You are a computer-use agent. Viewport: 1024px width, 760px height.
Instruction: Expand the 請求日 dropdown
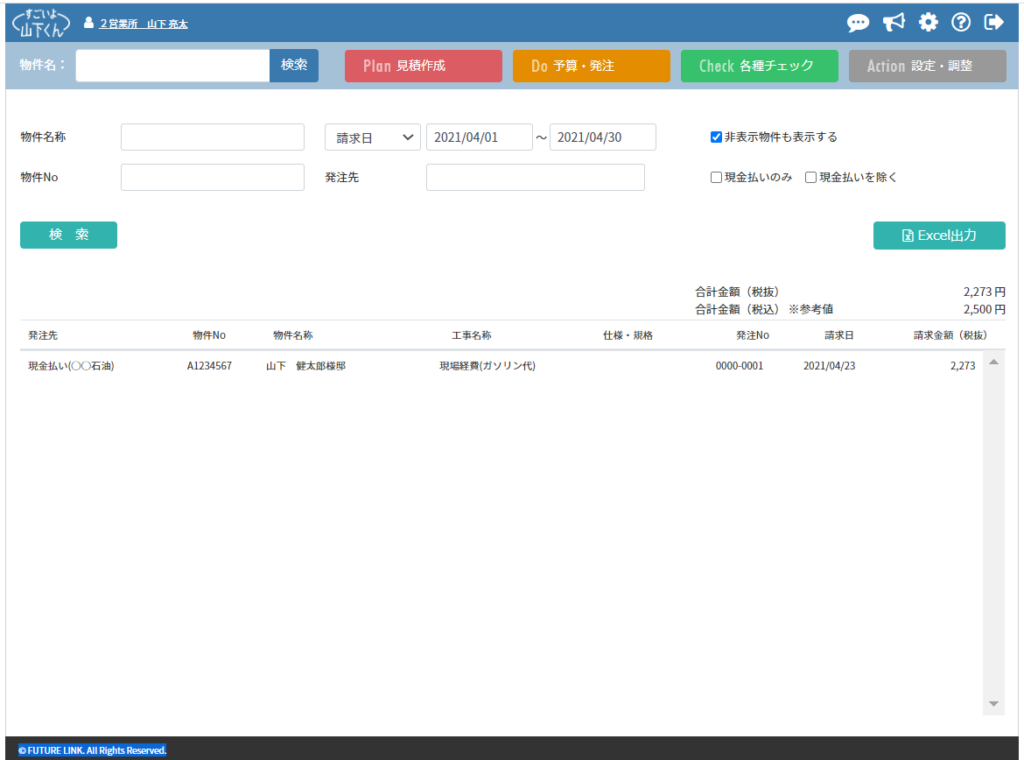point(373,137)
